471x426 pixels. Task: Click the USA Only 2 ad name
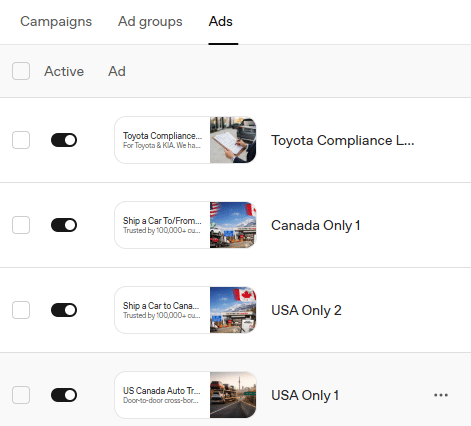[x=306, y=310]
